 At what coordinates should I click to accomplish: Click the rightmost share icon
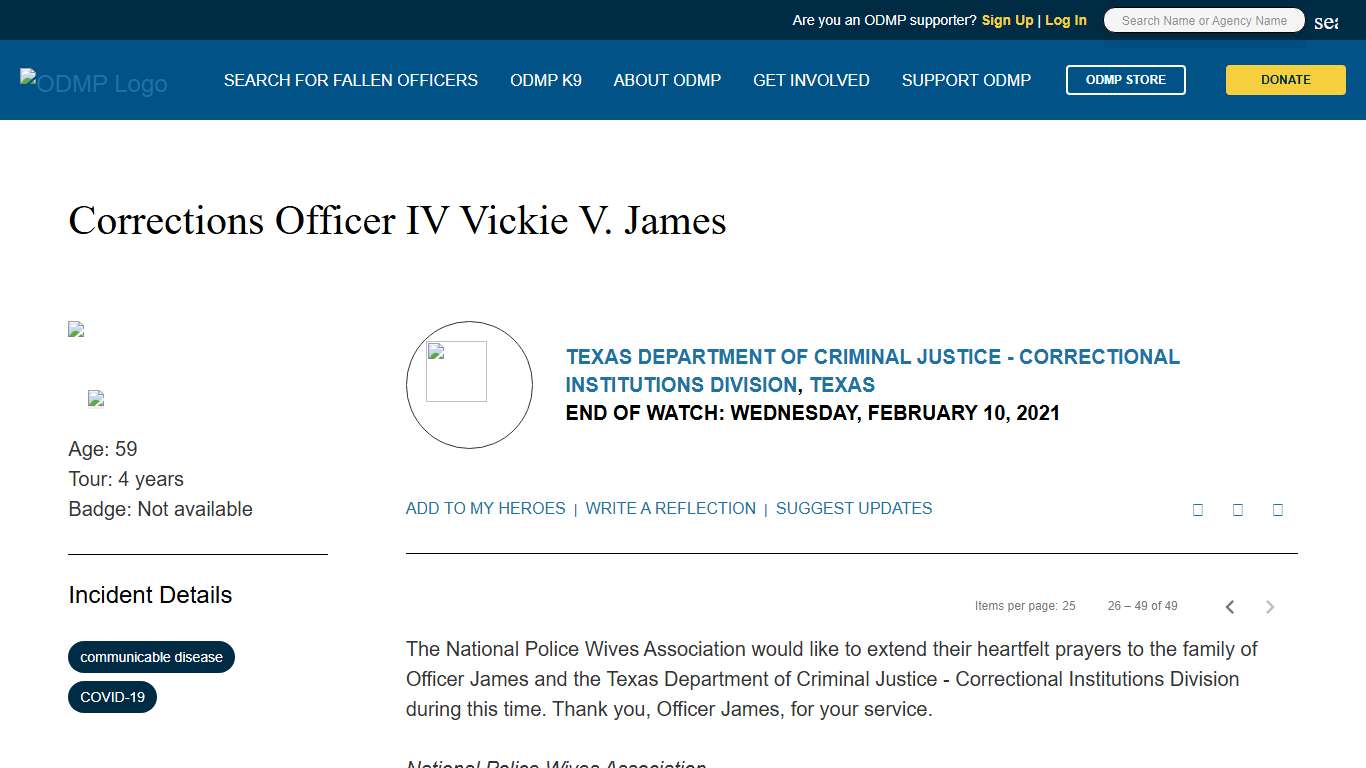(1277, 510)
